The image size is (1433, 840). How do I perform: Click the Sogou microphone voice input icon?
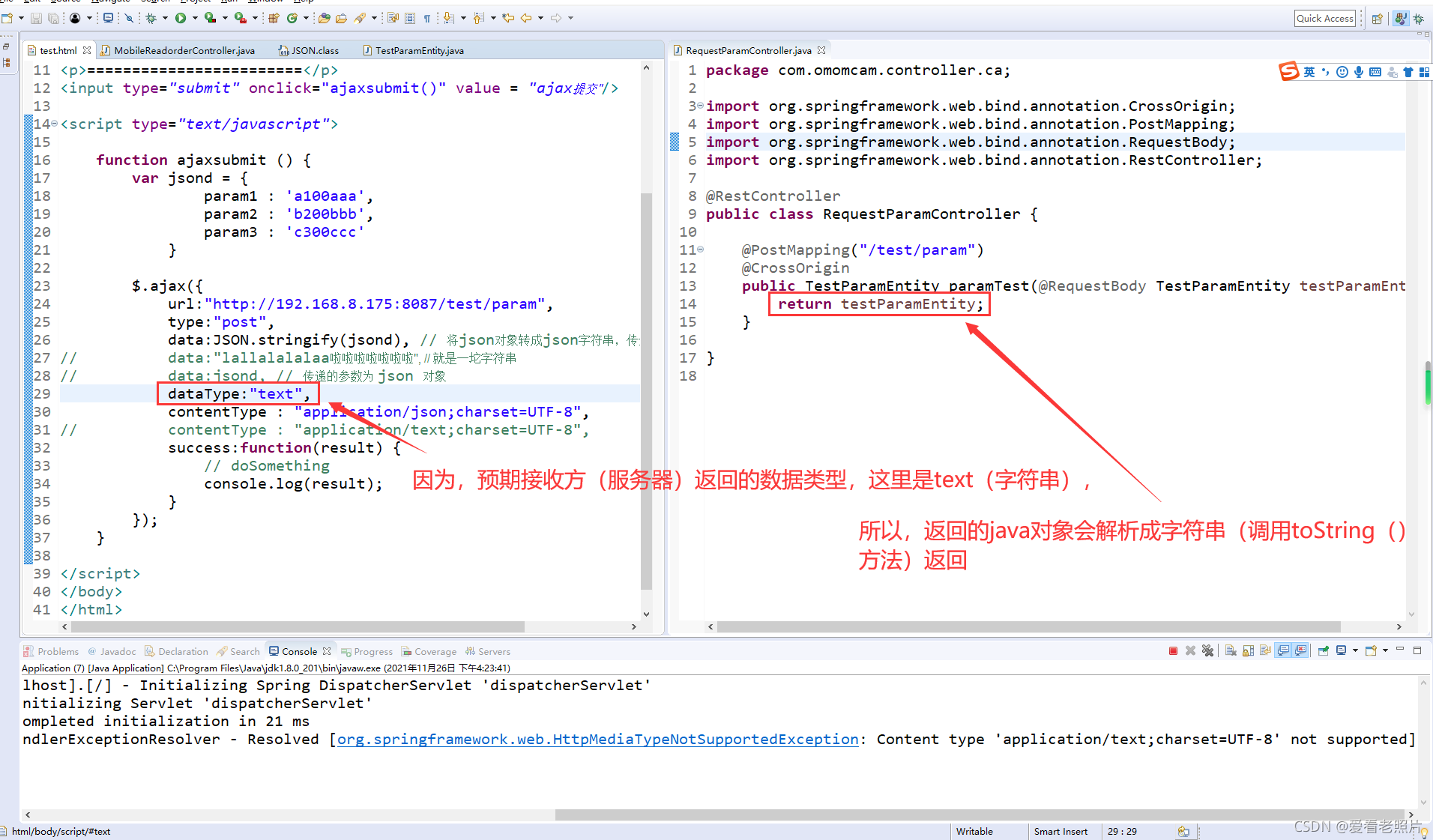[x=1358, y=72]
